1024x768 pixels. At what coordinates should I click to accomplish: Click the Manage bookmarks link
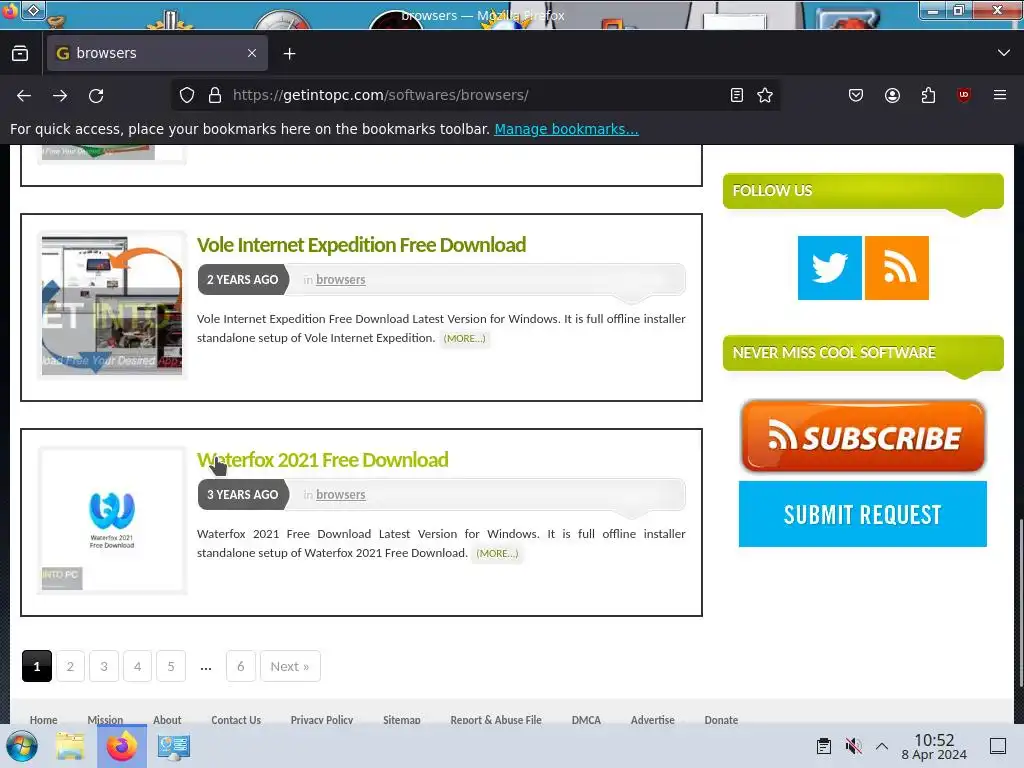click(566, 129)
